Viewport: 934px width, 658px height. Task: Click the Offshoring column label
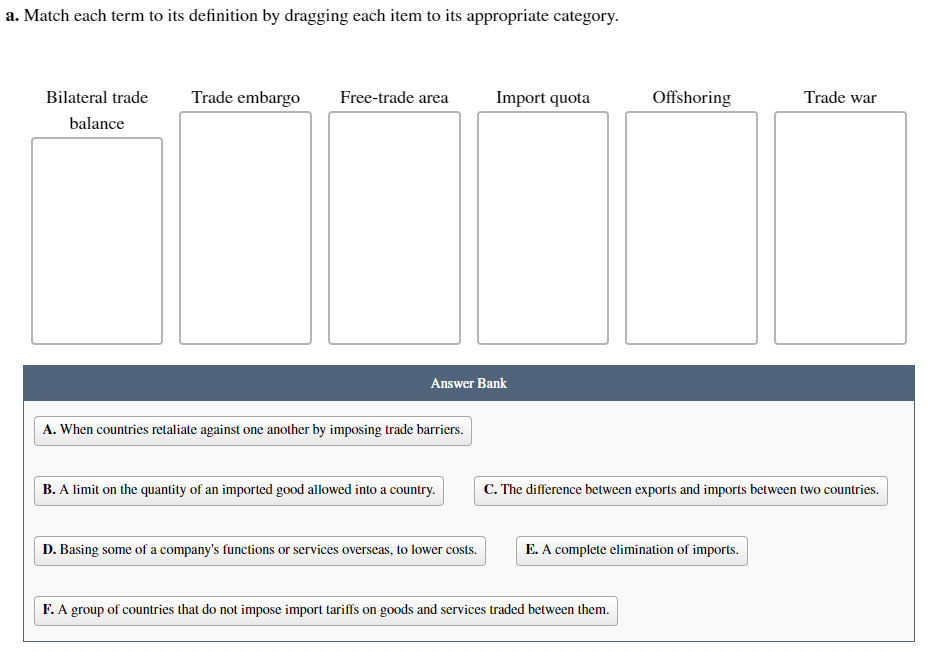tap(691, 98)
